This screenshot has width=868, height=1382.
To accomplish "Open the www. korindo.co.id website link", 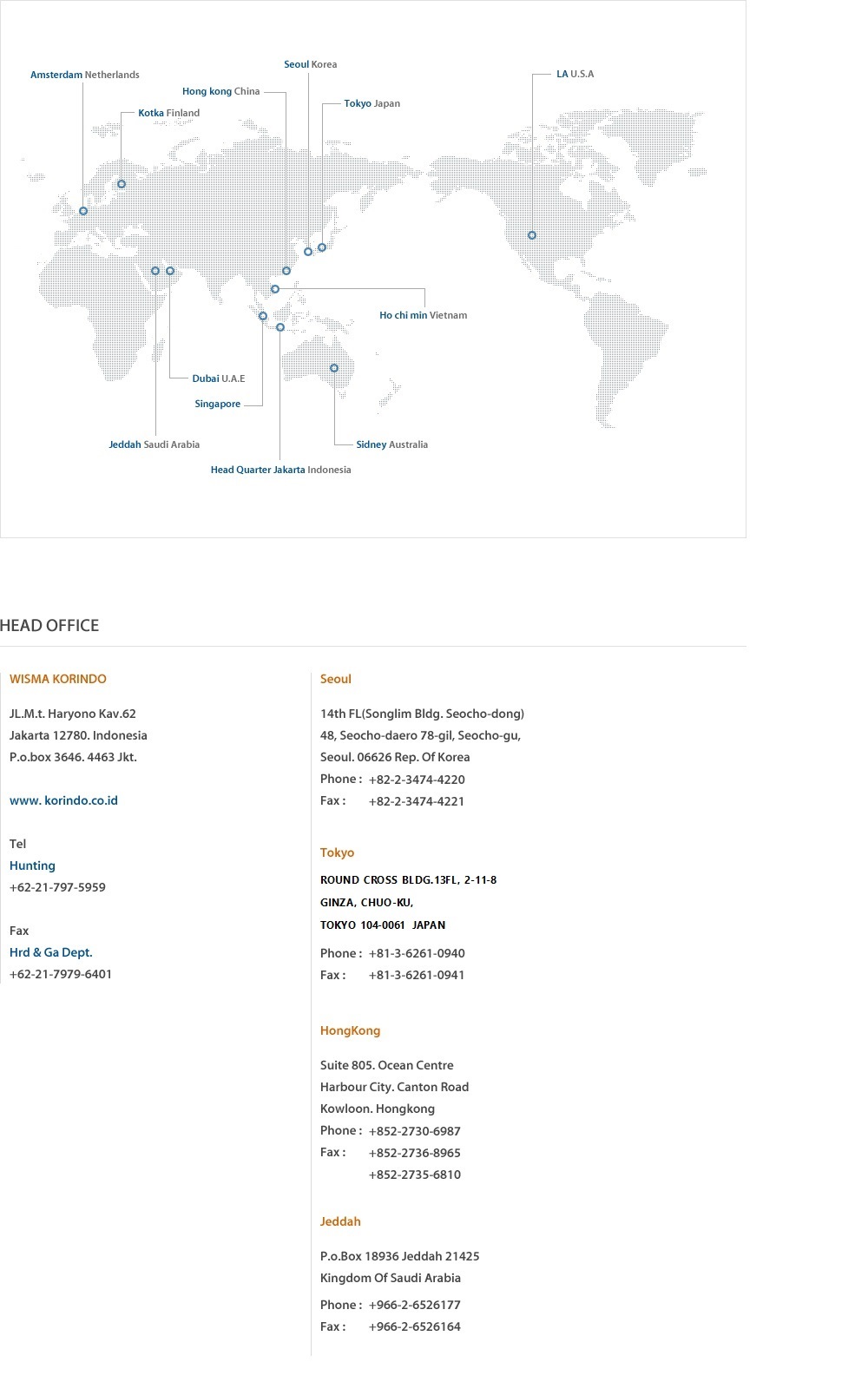I will pos(63,800).
